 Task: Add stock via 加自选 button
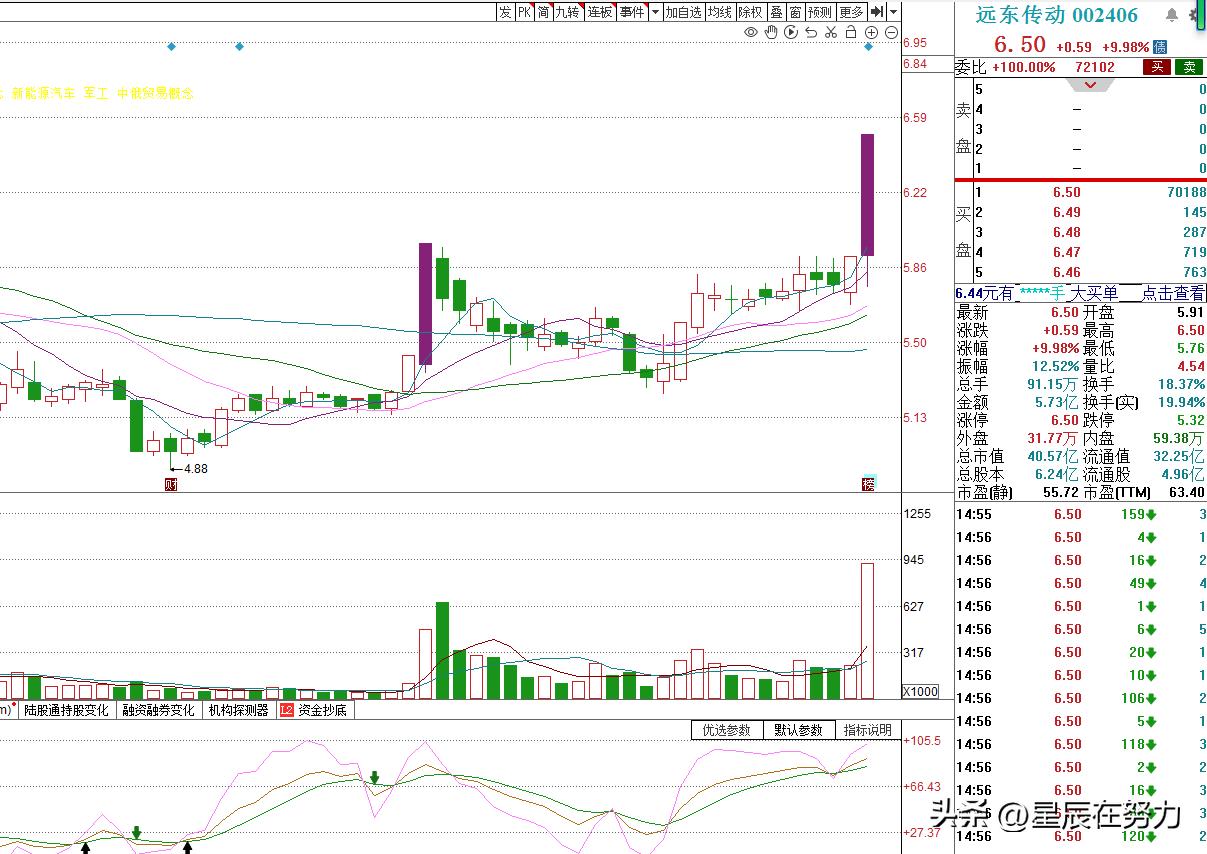(684, 12)
